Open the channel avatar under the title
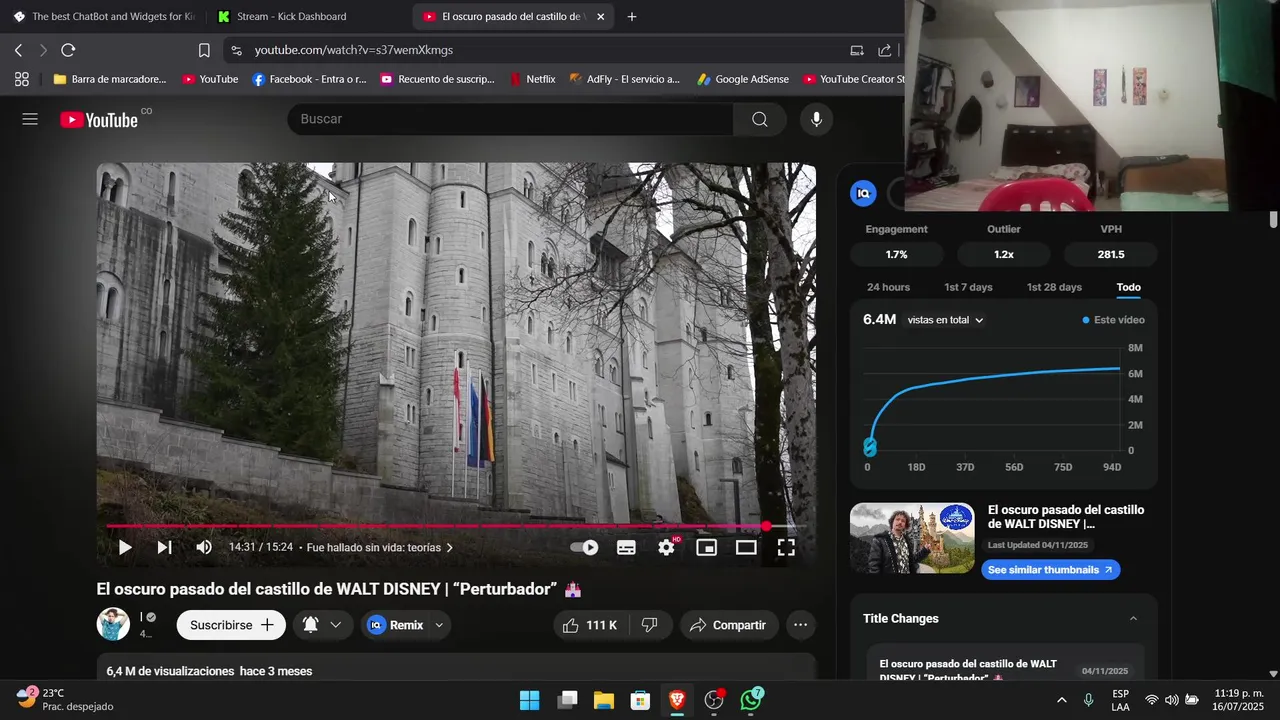Screen dimensions: 1280x720 coord(113,624)
